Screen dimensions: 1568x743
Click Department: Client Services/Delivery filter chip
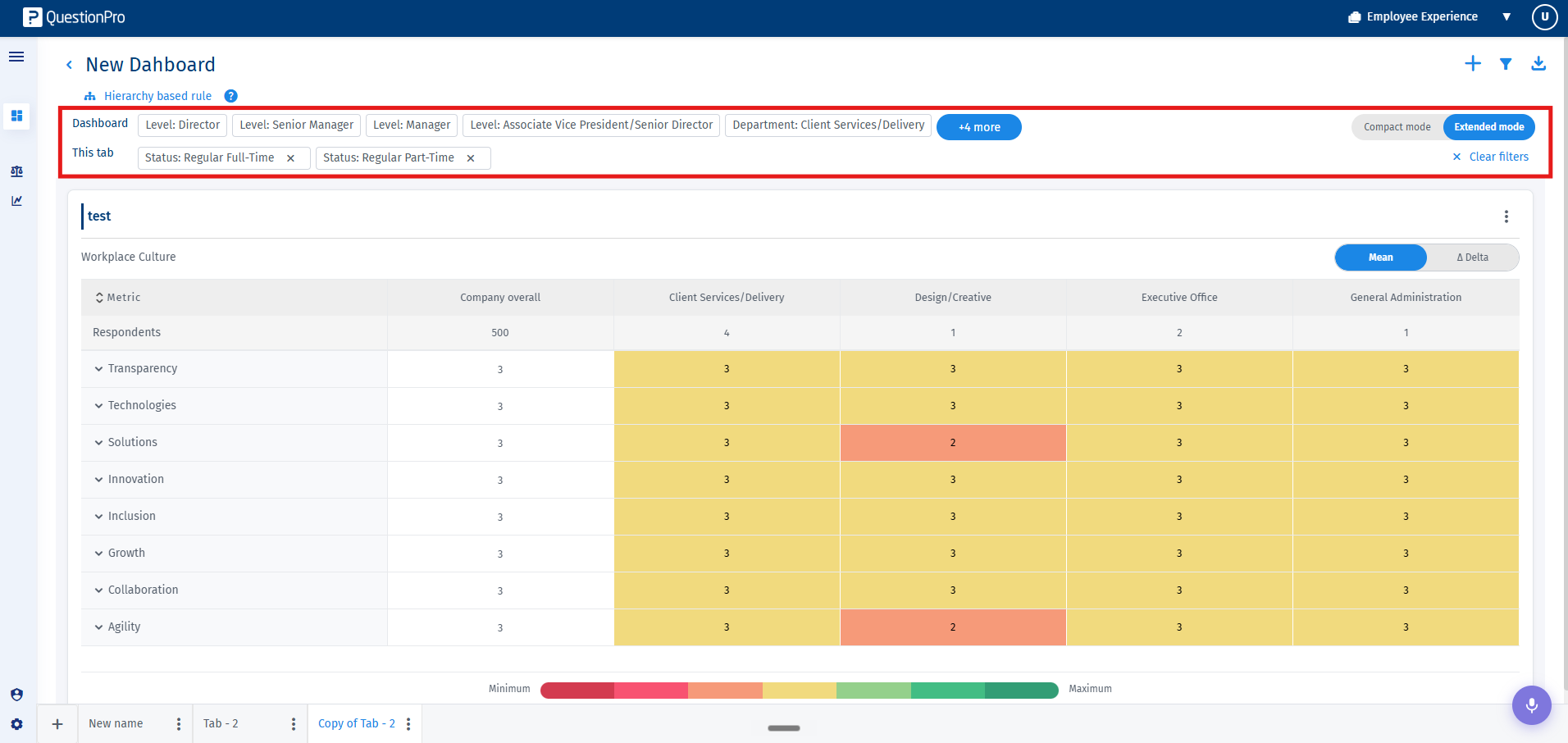click(x=828, y=125)
